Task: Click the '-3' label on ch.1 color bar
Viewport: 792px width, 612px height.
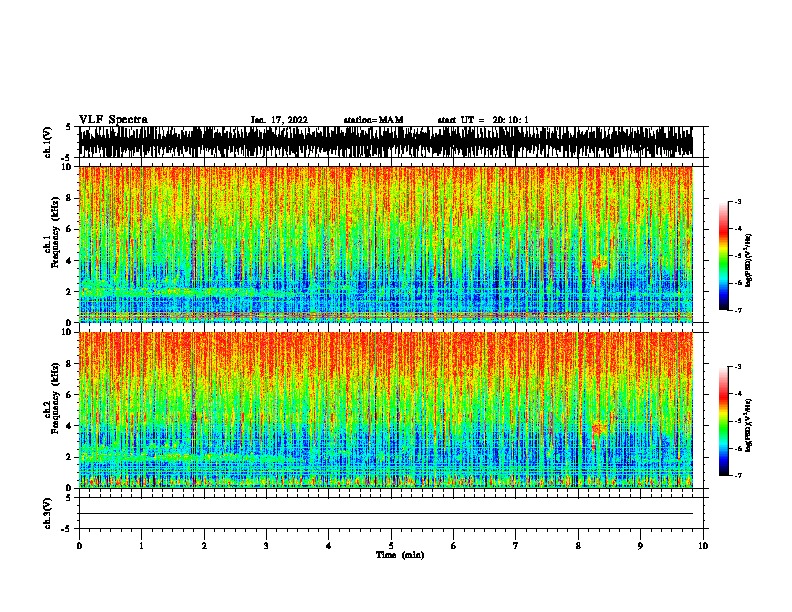Action: click(738, 202)
